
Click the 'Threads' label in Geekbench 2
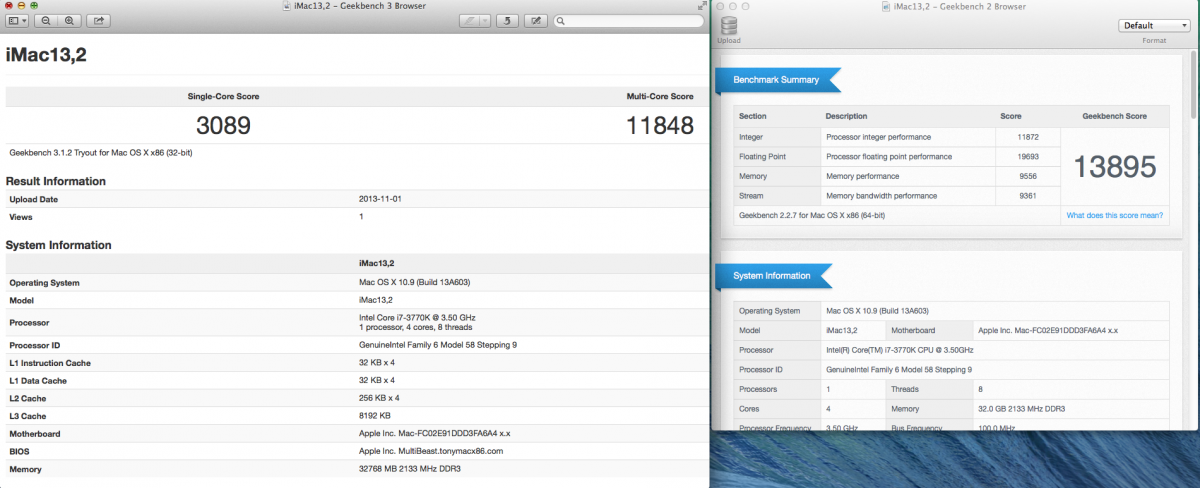click(904, 389)
